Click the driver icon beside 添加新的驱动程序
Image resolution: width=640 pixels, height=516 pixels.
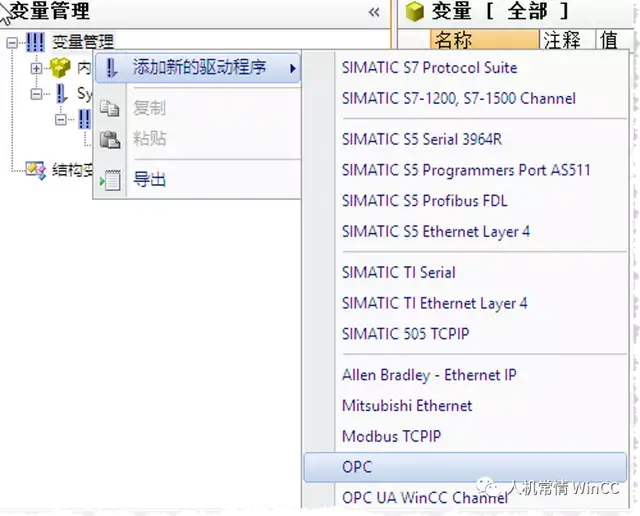(111, 67)
